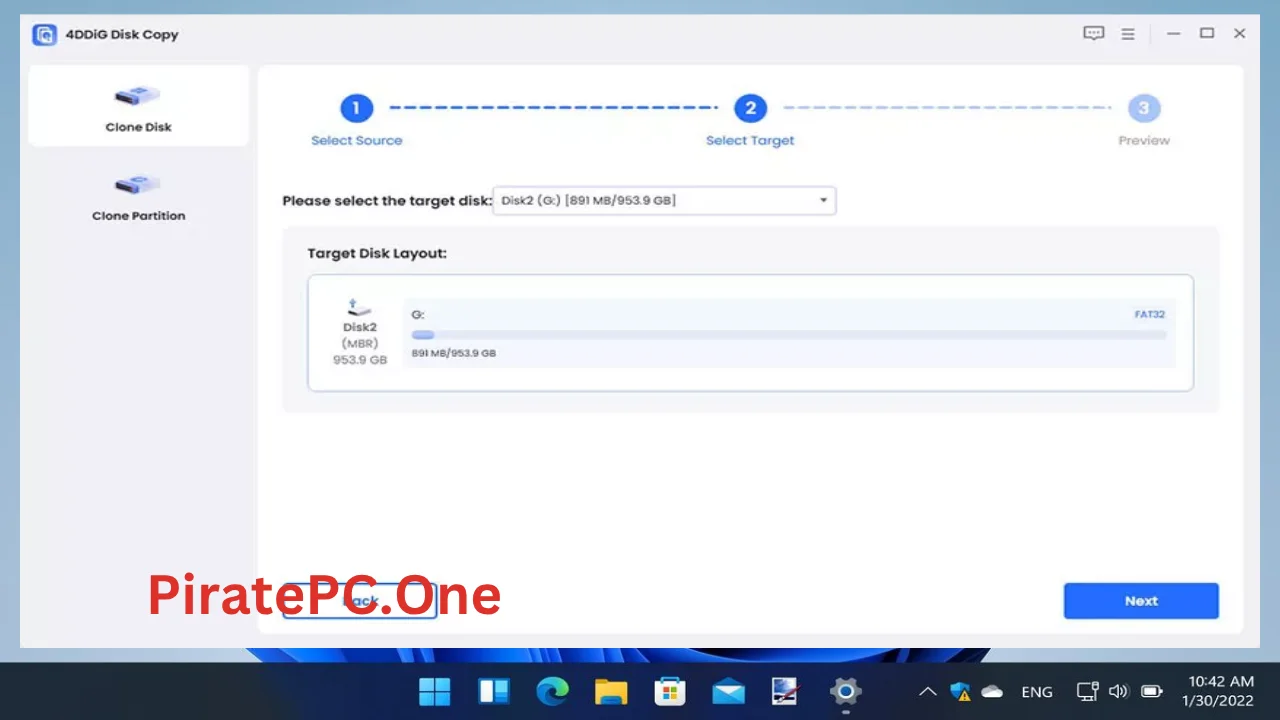Click the Windows Security tray icon

[961, 691]
